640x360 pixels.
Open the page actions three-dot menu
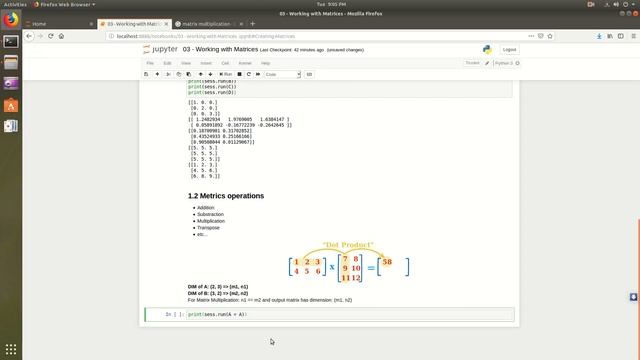(531, 36)
